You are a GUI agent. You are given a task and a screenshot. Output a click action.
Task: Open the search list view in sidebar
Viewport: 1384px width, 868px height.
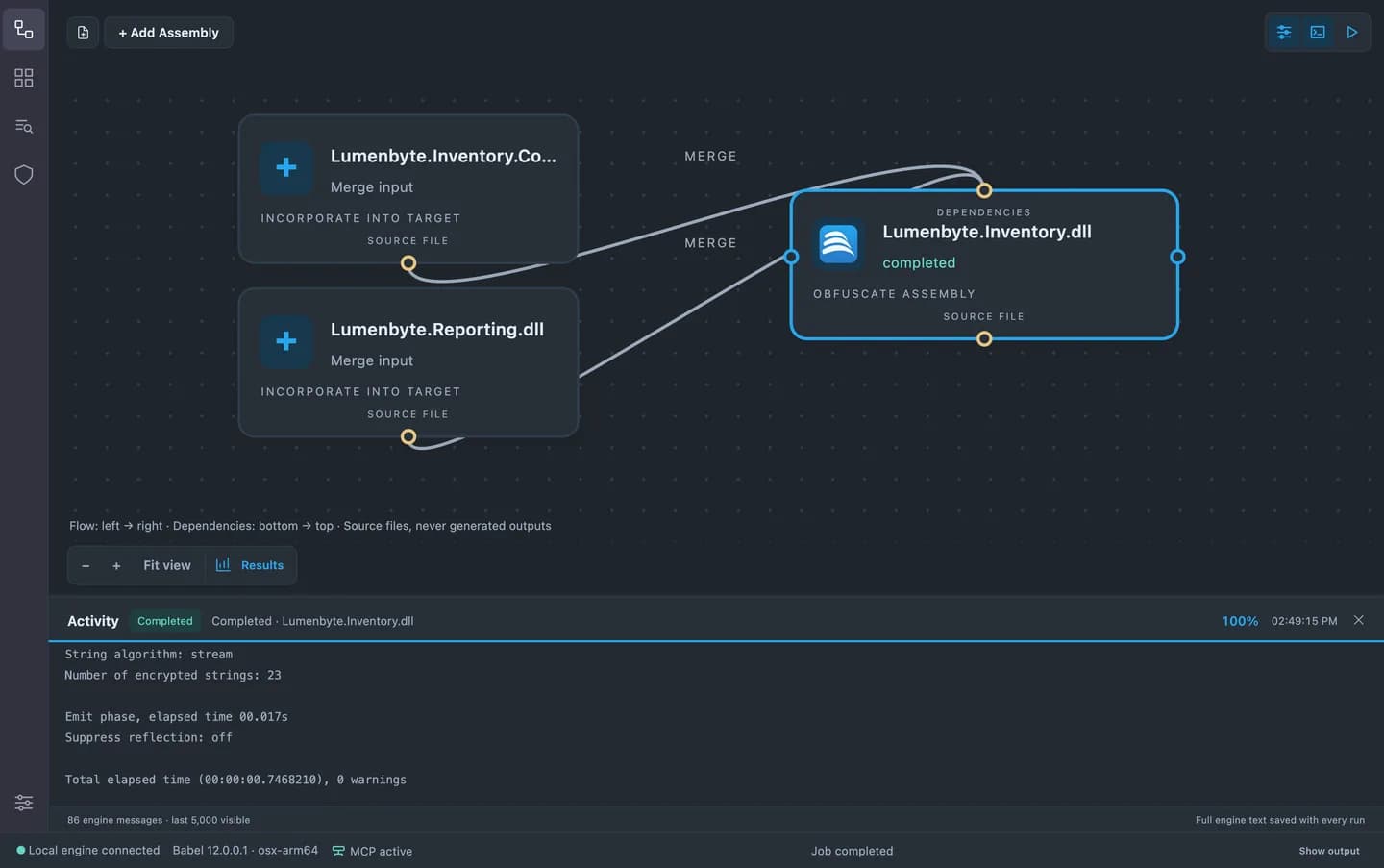(x=24, y=126)
